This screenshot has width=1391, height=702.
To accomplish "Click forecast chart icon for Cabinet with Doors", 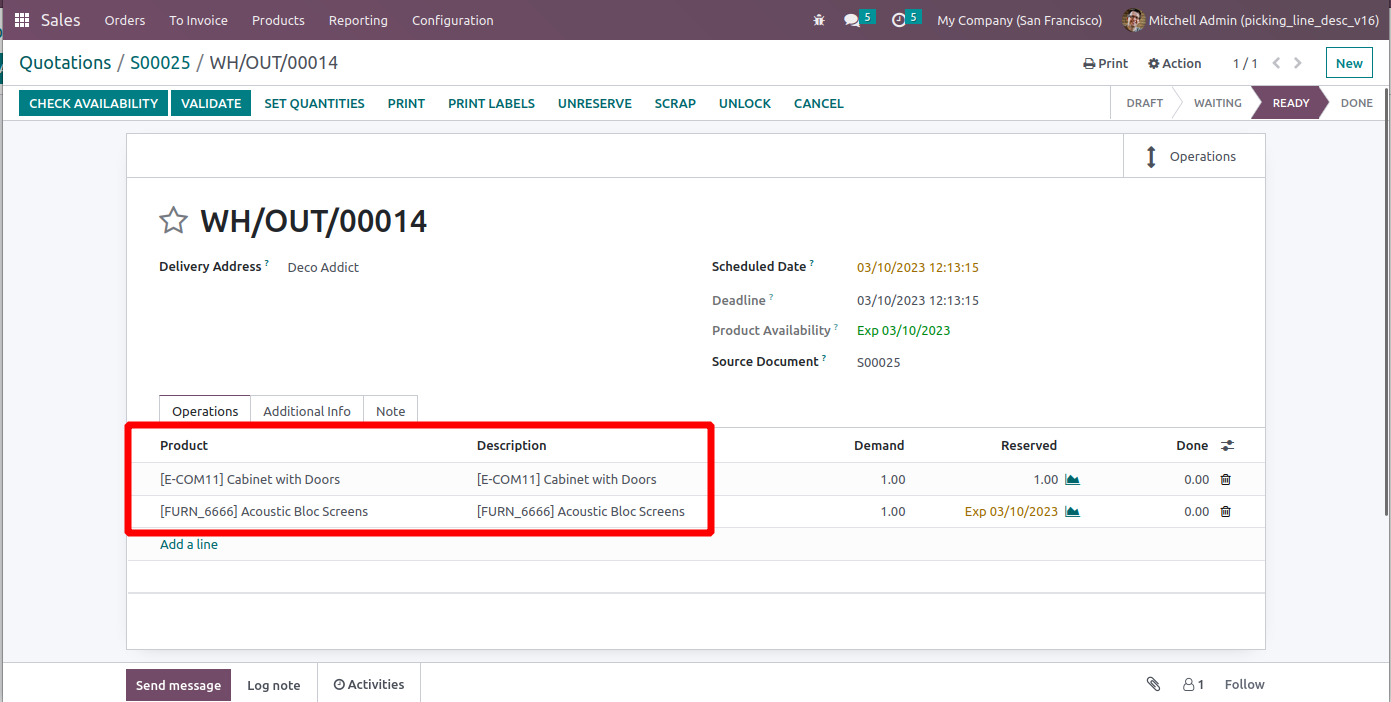I will [x=1072, y=480].
